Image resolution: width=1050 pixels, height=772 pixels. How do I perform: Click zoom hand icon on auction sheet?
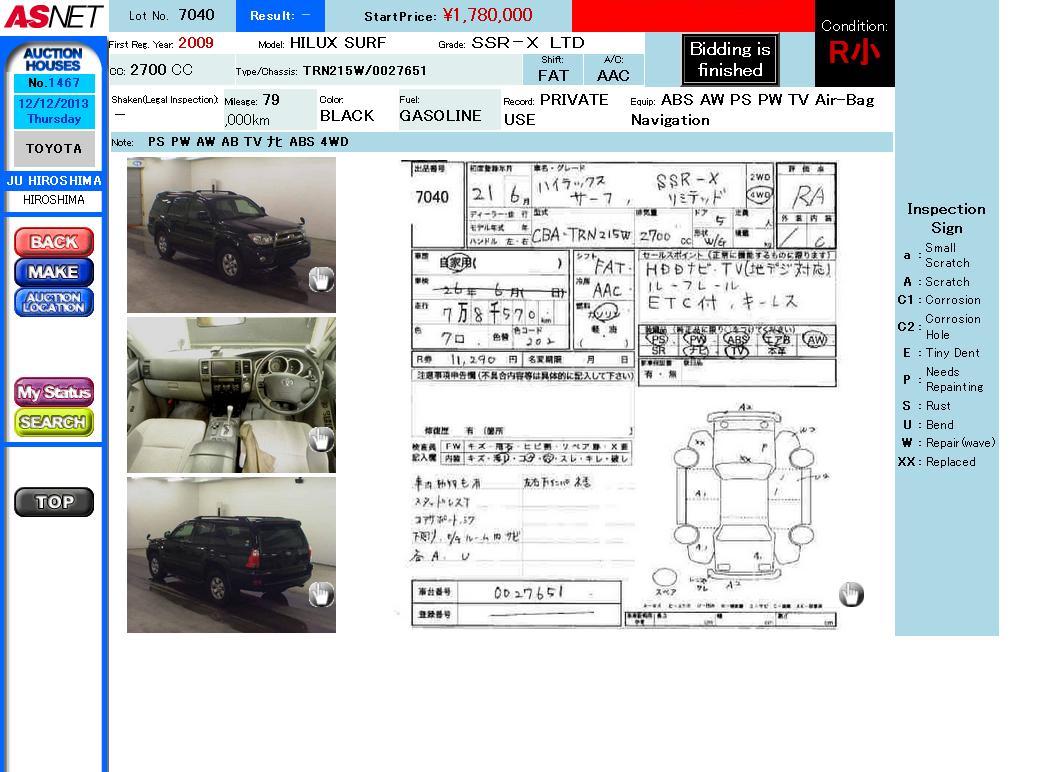[851, 595]
